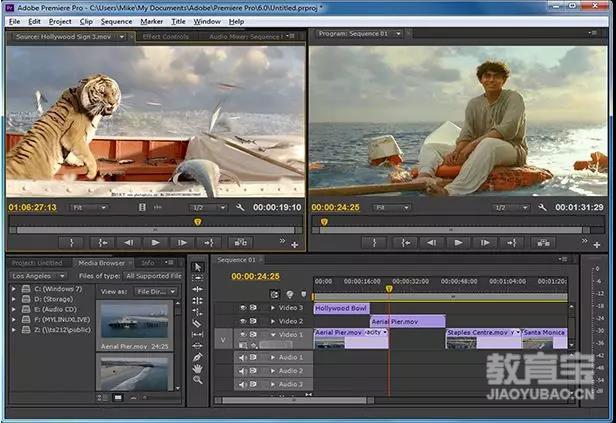616x423 pixels.
Task: Open Source monitor button editor plus
Action: click(x=295, y=245)
